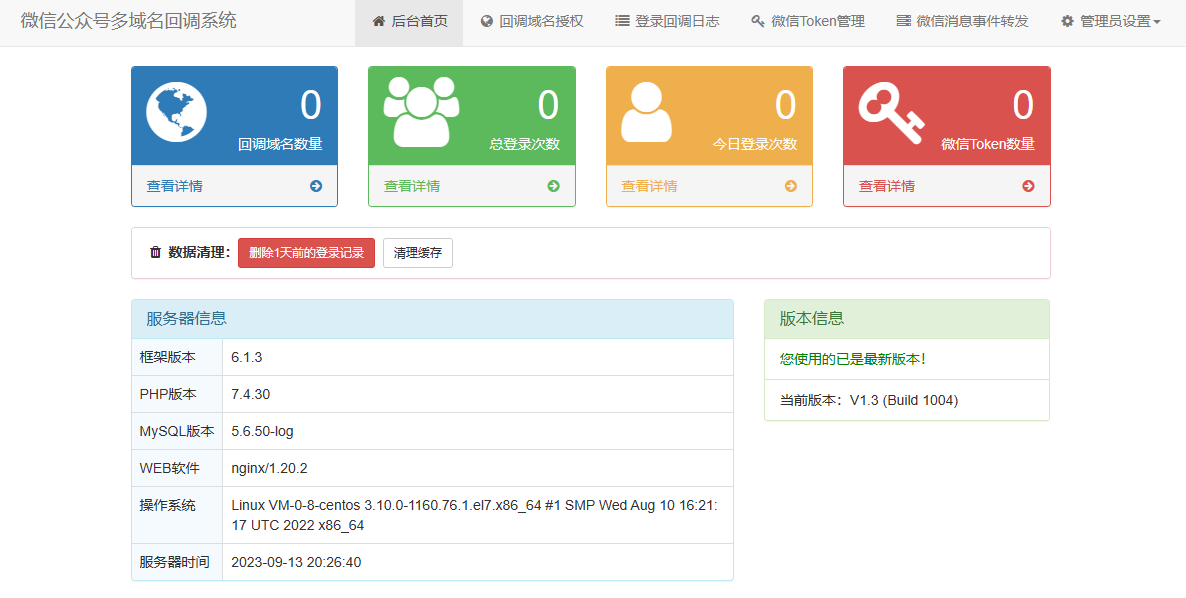Open 查看详情 link in the blue card
The height and width of the screenshot is (598, 1186).
pos(175,186)
